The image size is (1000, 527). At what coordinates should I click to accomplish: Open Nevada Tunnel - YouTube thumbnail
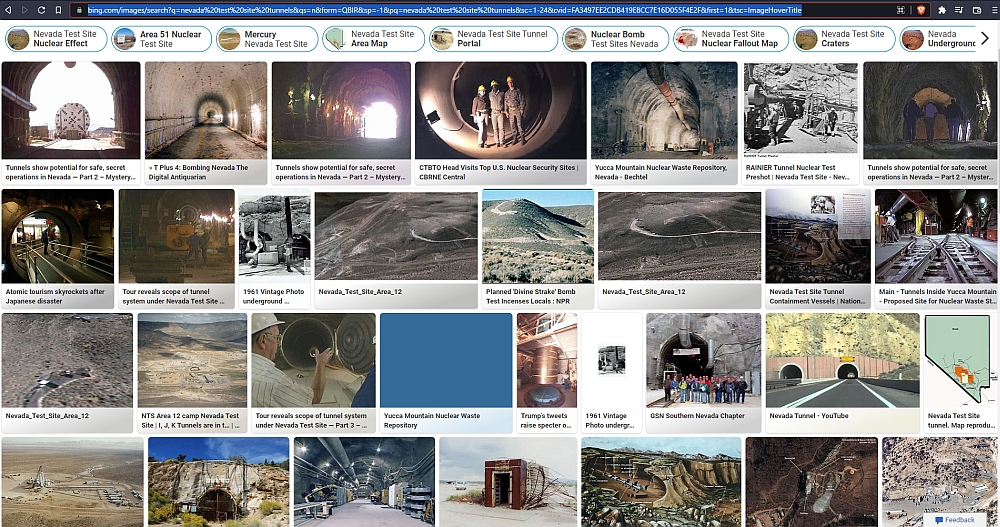[842, 360]
